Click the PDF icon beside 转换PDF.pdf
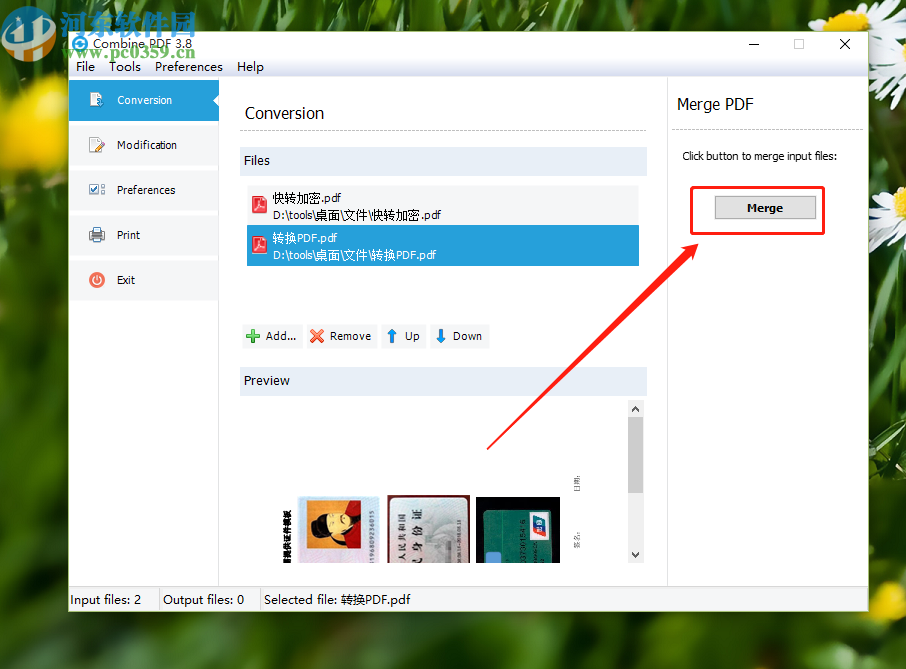The width and height of the screenshot is (906, 669). coord(259,245)
